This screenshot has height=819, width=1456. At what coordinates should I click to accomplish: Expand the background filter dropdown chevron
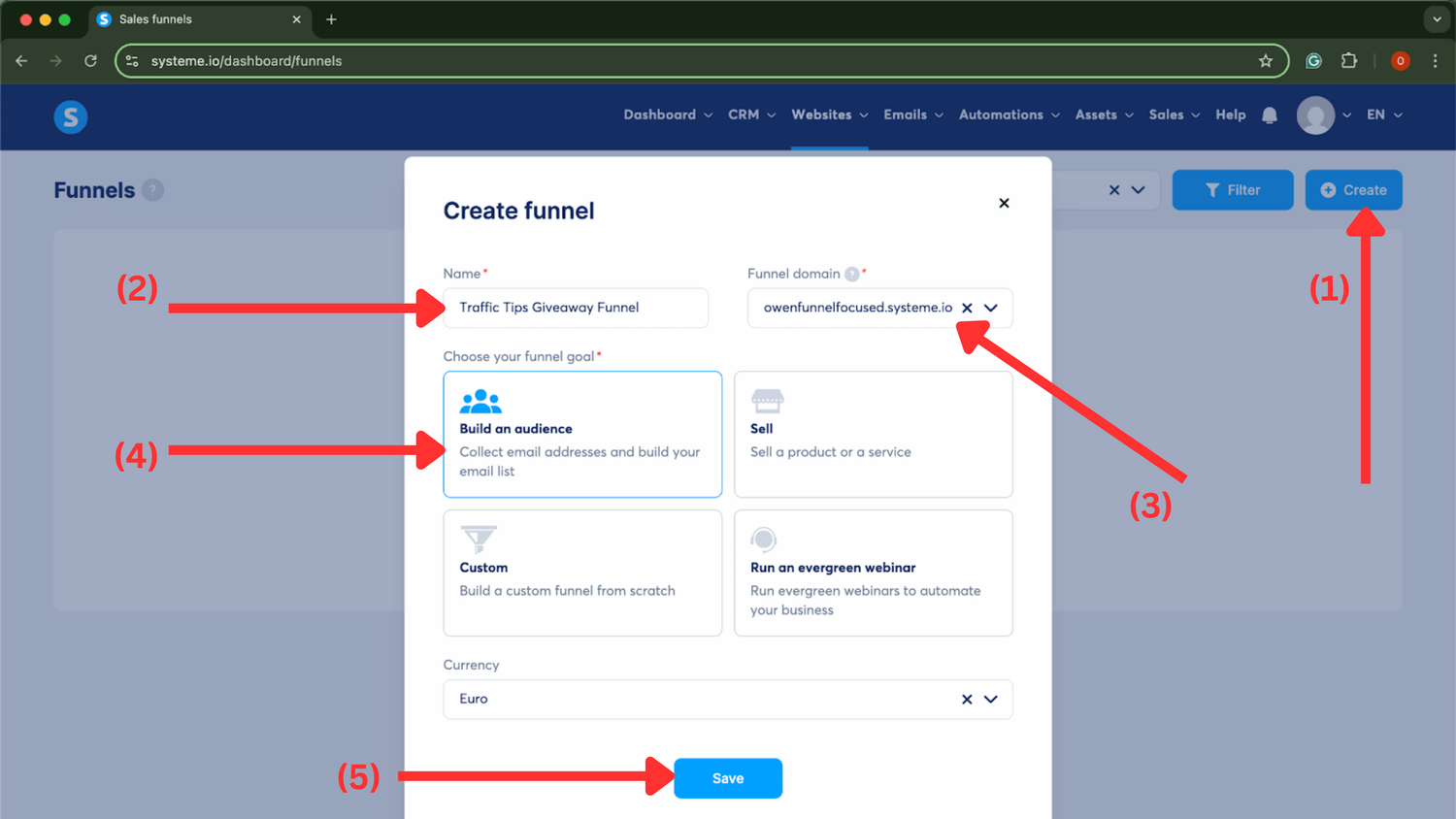pos(1138,190)
